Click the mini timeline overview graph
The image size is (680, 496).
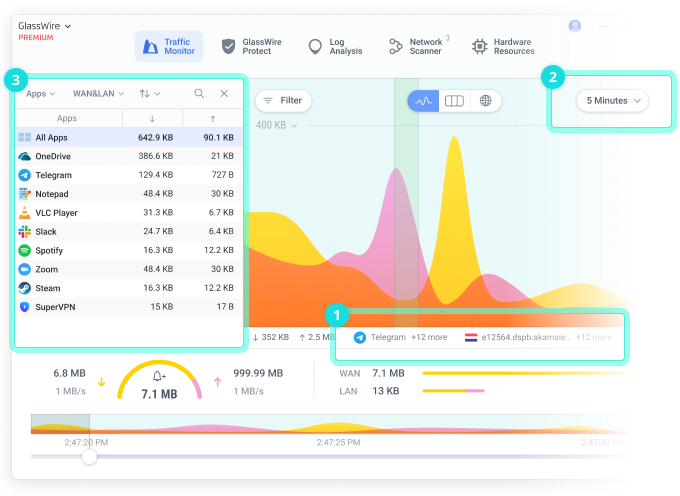point(332,424)
